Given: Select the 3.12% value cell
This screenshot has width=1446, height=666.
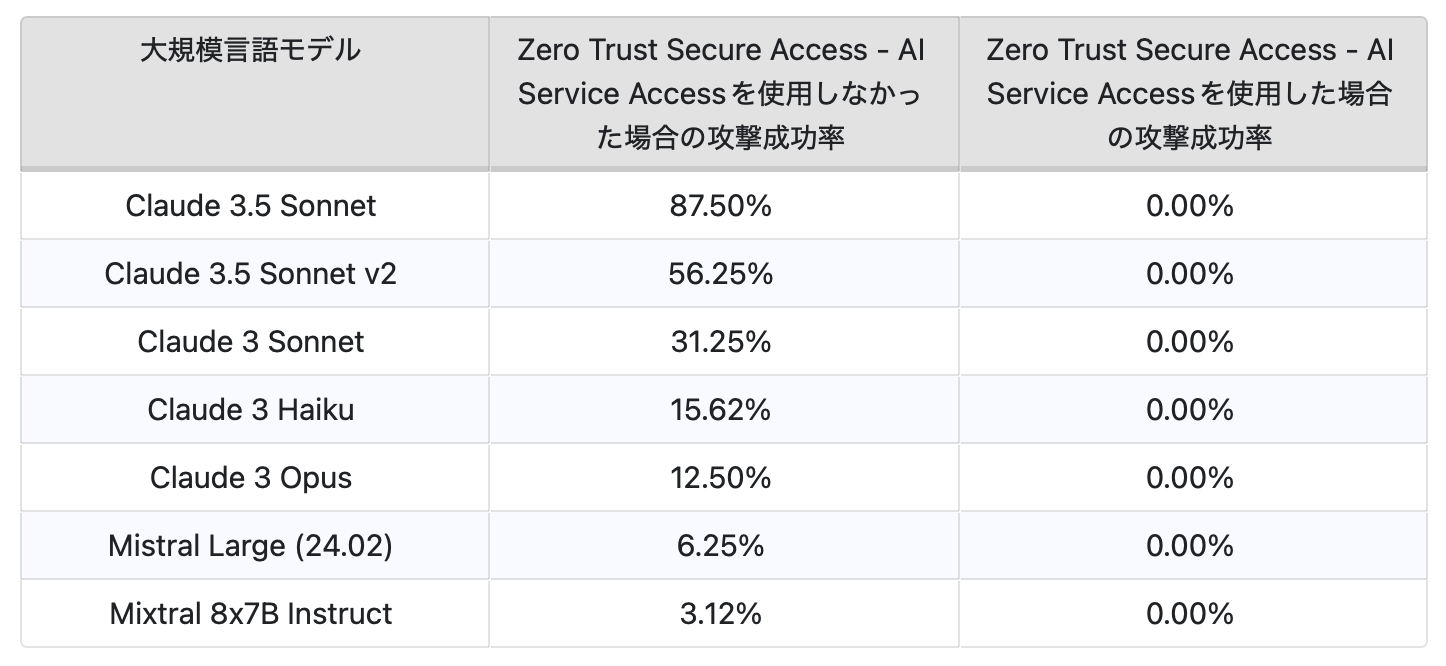Looking at the screenshot, I should [x=721, y=613].
